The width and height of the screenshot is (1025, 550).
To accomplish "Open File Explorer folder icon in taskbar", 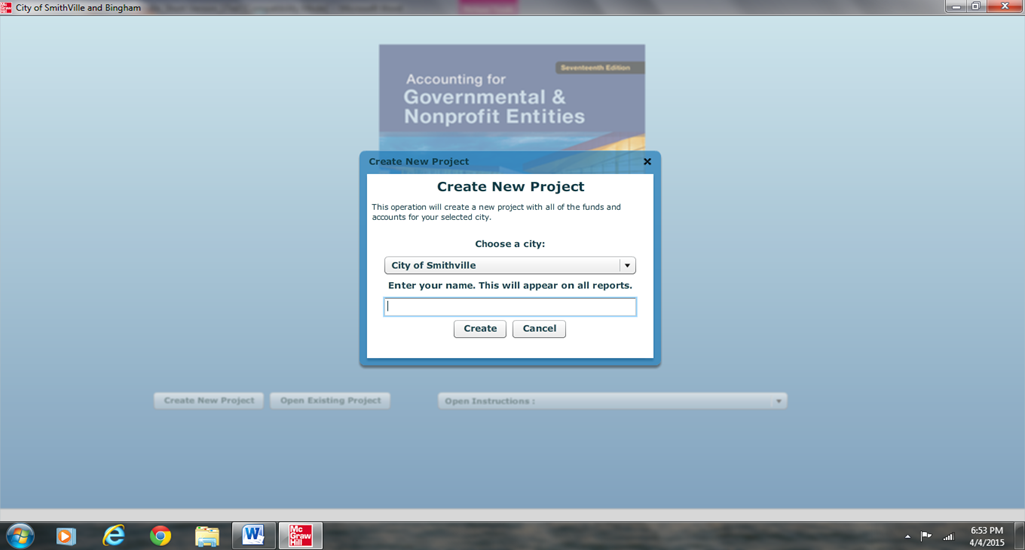I will pos(207,536).
